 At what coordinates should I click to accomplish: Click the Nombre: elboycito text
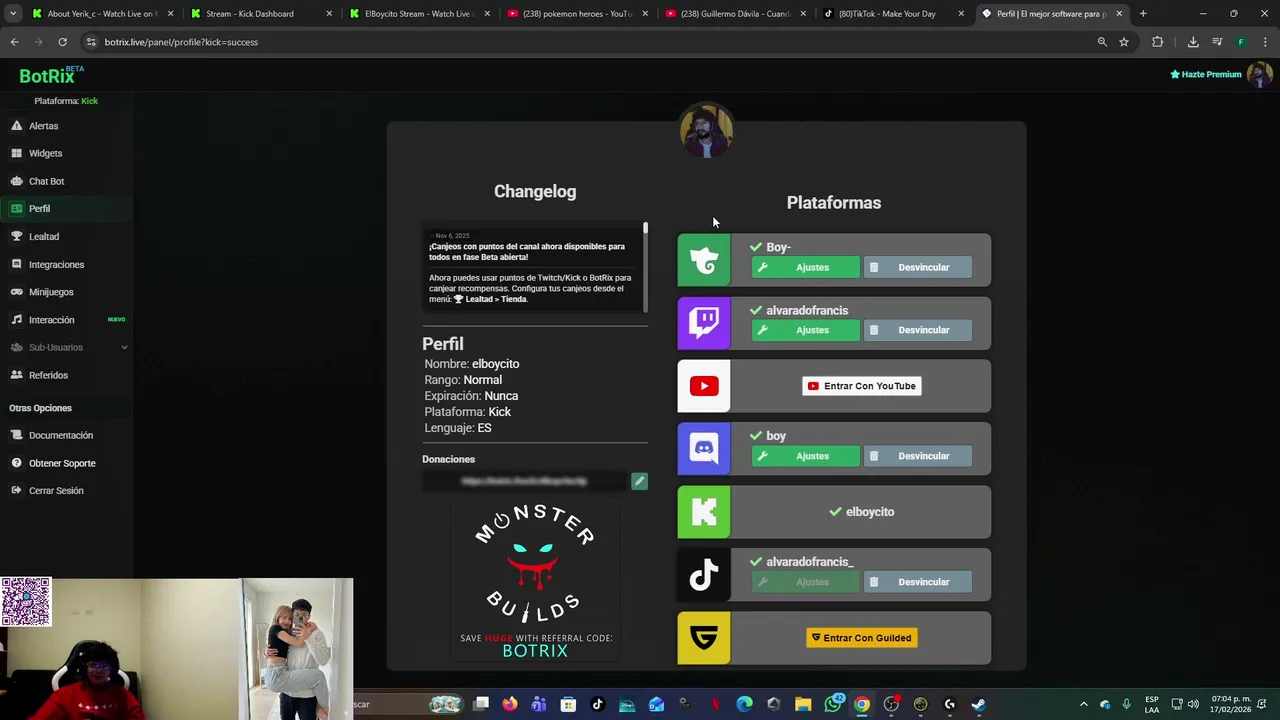tap(472, 364)
